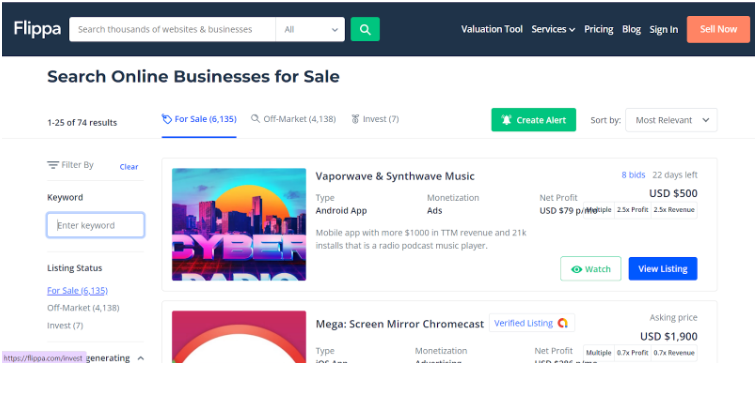Click the tag icon beside For Sale tab

point(167,119)
